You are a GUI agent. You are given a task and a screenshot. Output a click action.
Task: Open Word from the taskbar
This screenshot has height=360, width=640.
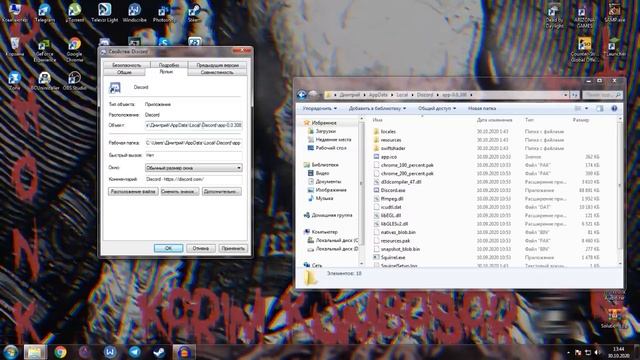click(110, 352)
